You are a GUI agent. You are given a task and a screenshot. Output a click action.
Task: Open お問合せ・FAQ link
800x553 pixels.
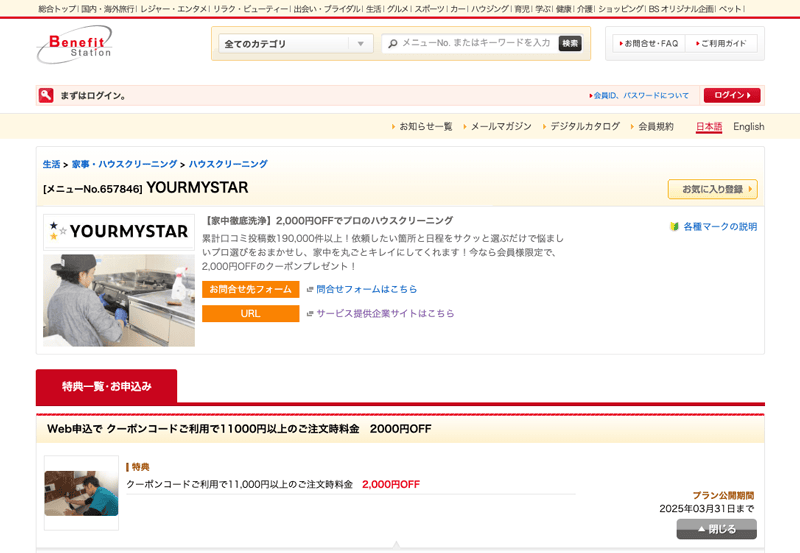point(649,44)
